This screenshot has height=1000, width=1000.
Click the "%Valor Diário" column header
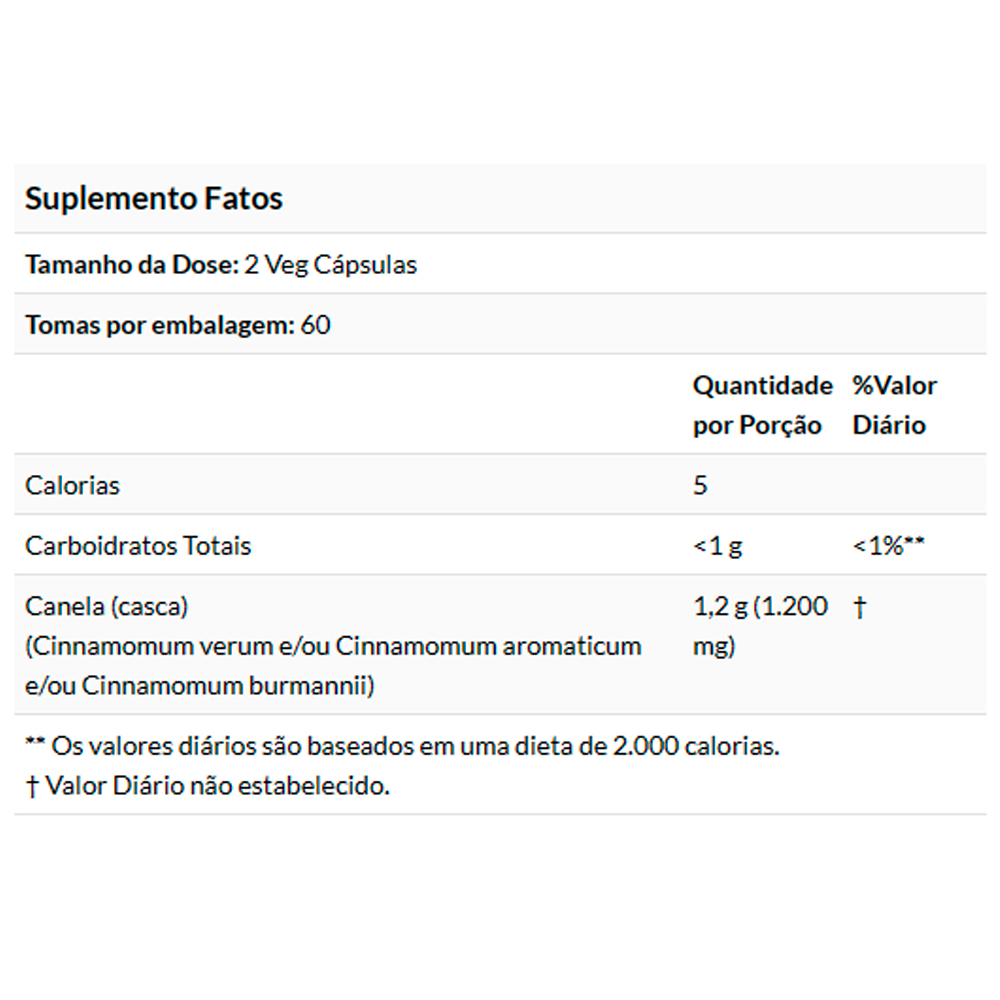coord(894,405)
